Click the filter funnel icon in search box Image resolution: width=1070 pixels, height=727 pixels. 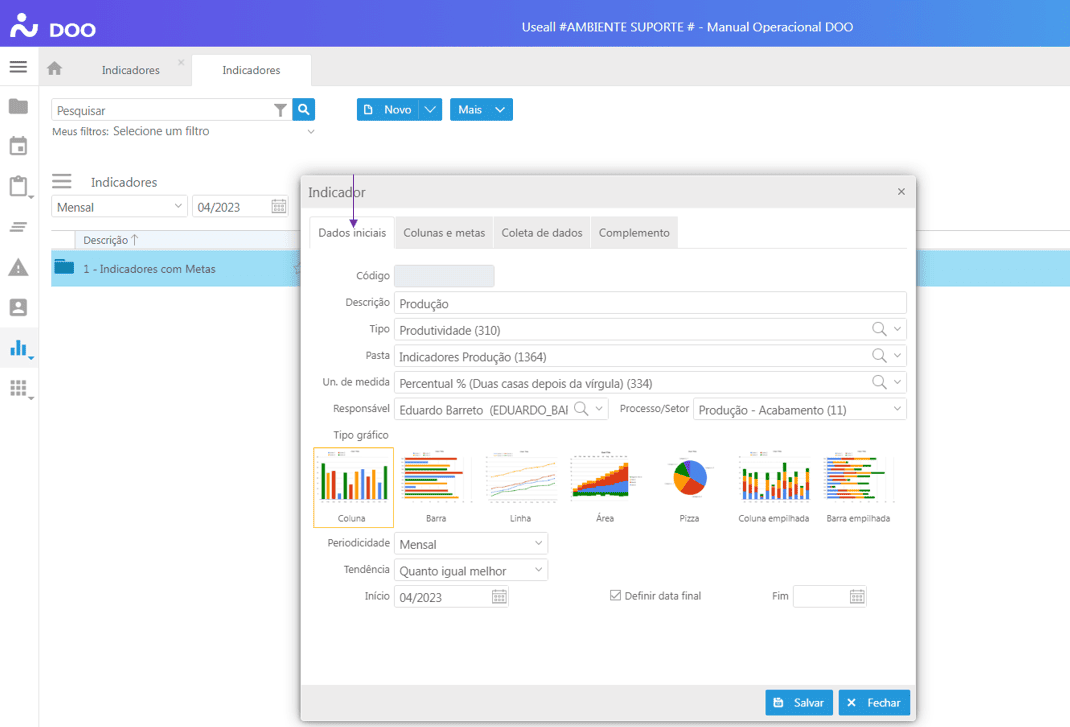pos(281,111)
